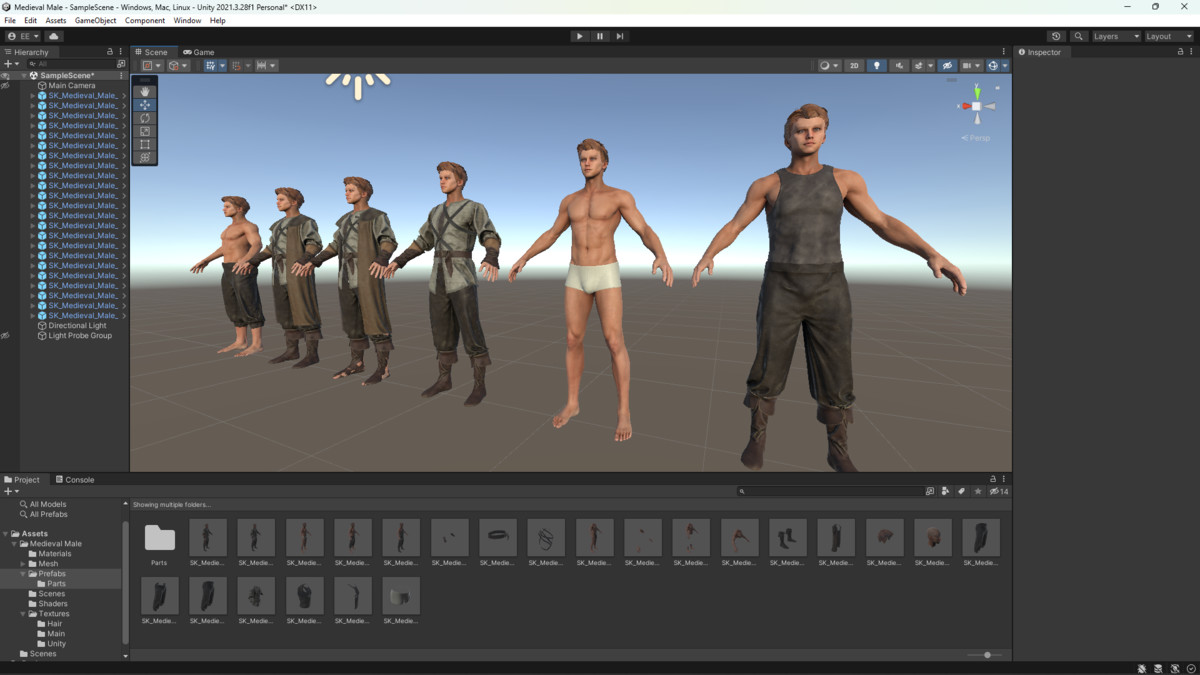The height and width of the screenshot is (675, 1200).
Task: Adjust the asset thumbnail size slider
Action: click(987, 655)
